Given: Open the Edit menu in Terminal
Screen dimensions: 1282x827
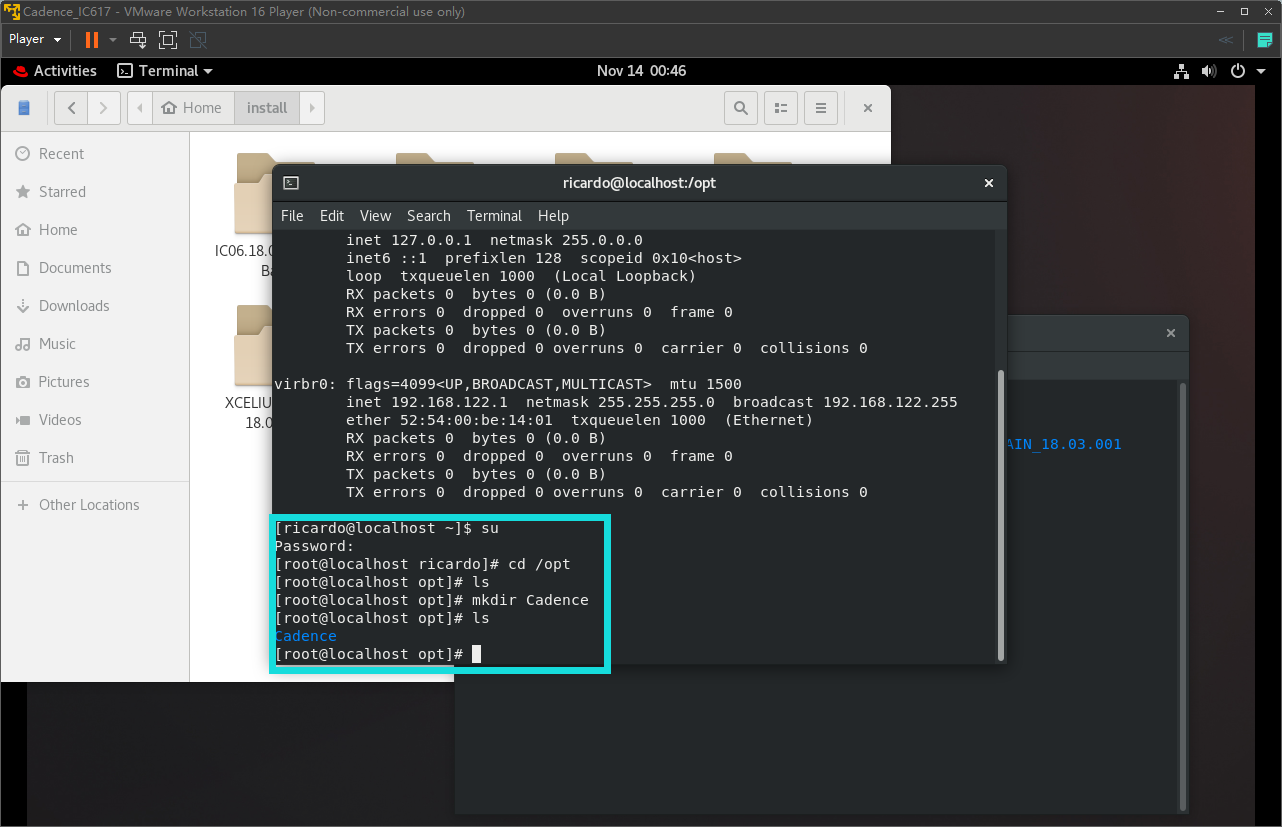Looking at the screenshot, I should (x=332, y=216).
